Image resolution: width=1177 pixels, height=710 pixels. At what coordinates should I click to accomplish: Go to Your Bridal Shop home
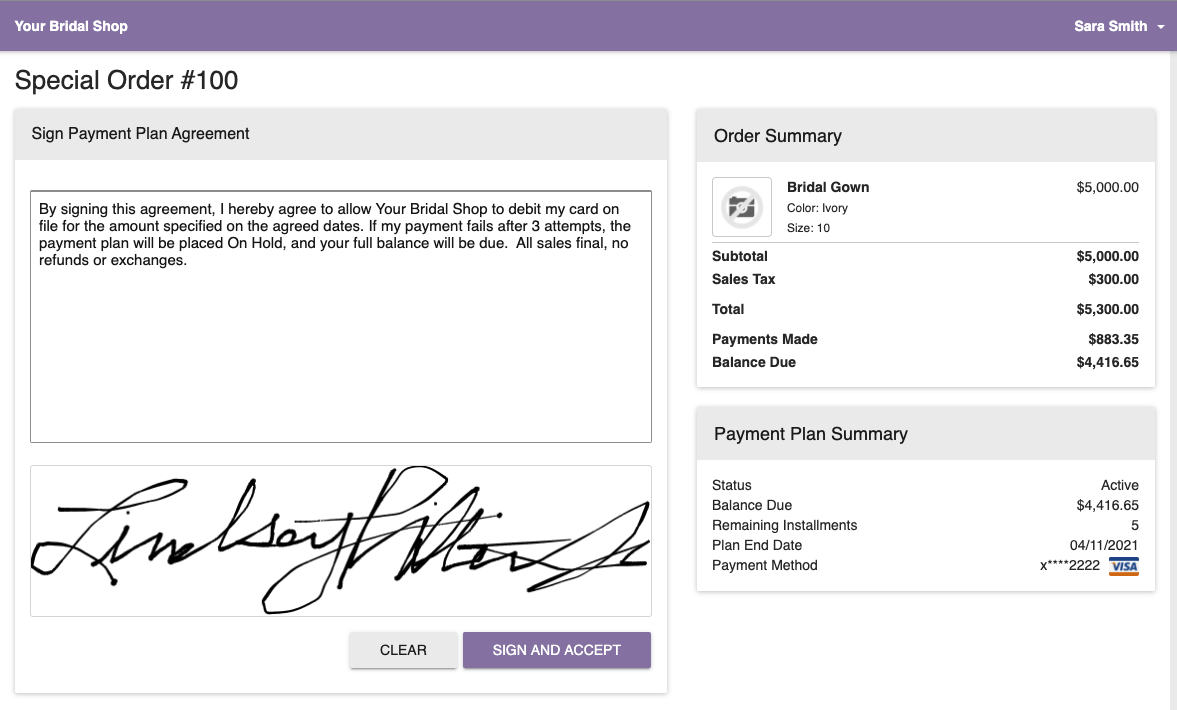coord(71,26)
